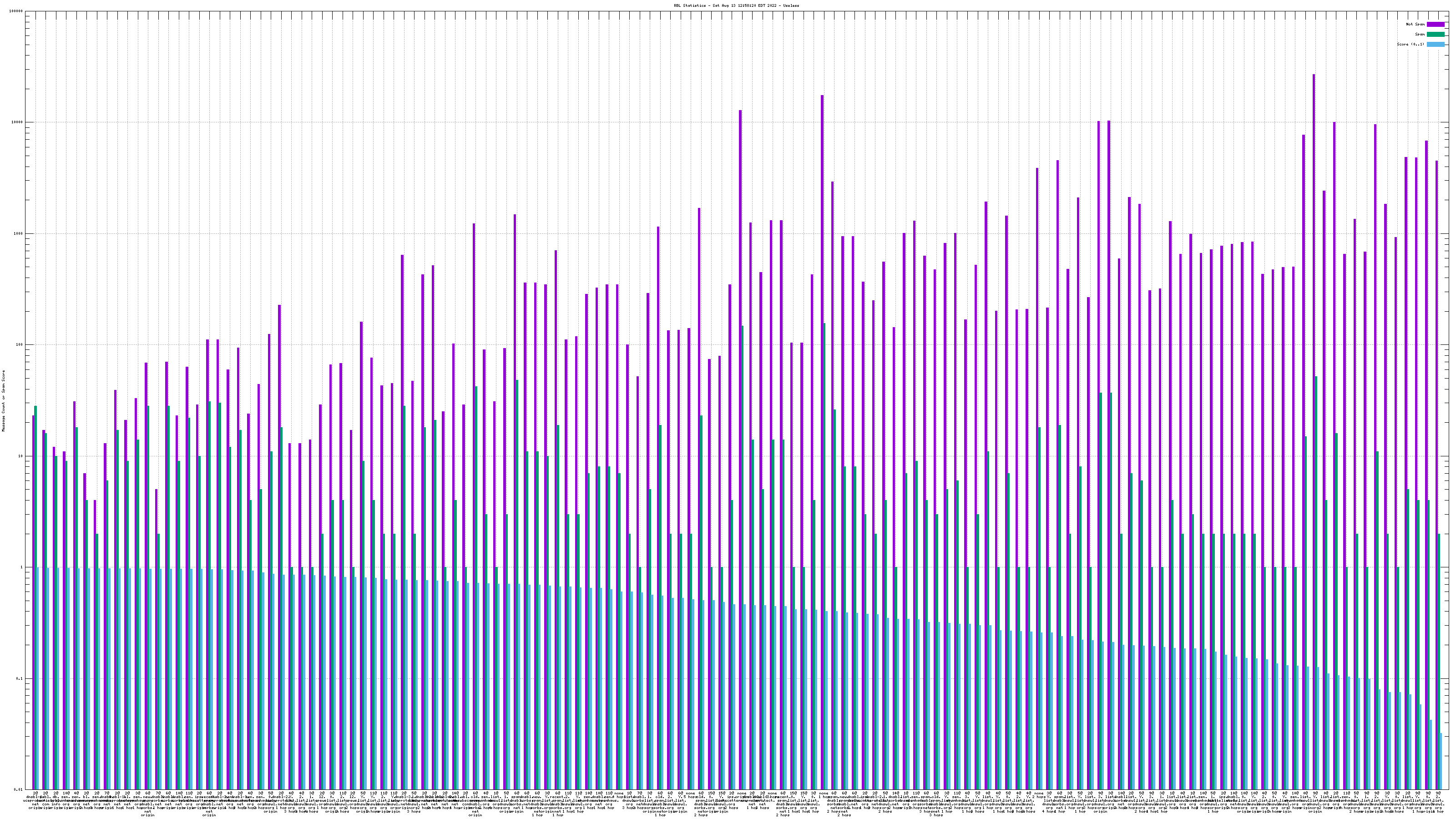Click the rotated Message Count y-axis title
1456x819 pixels.
(x=3, y=401)
